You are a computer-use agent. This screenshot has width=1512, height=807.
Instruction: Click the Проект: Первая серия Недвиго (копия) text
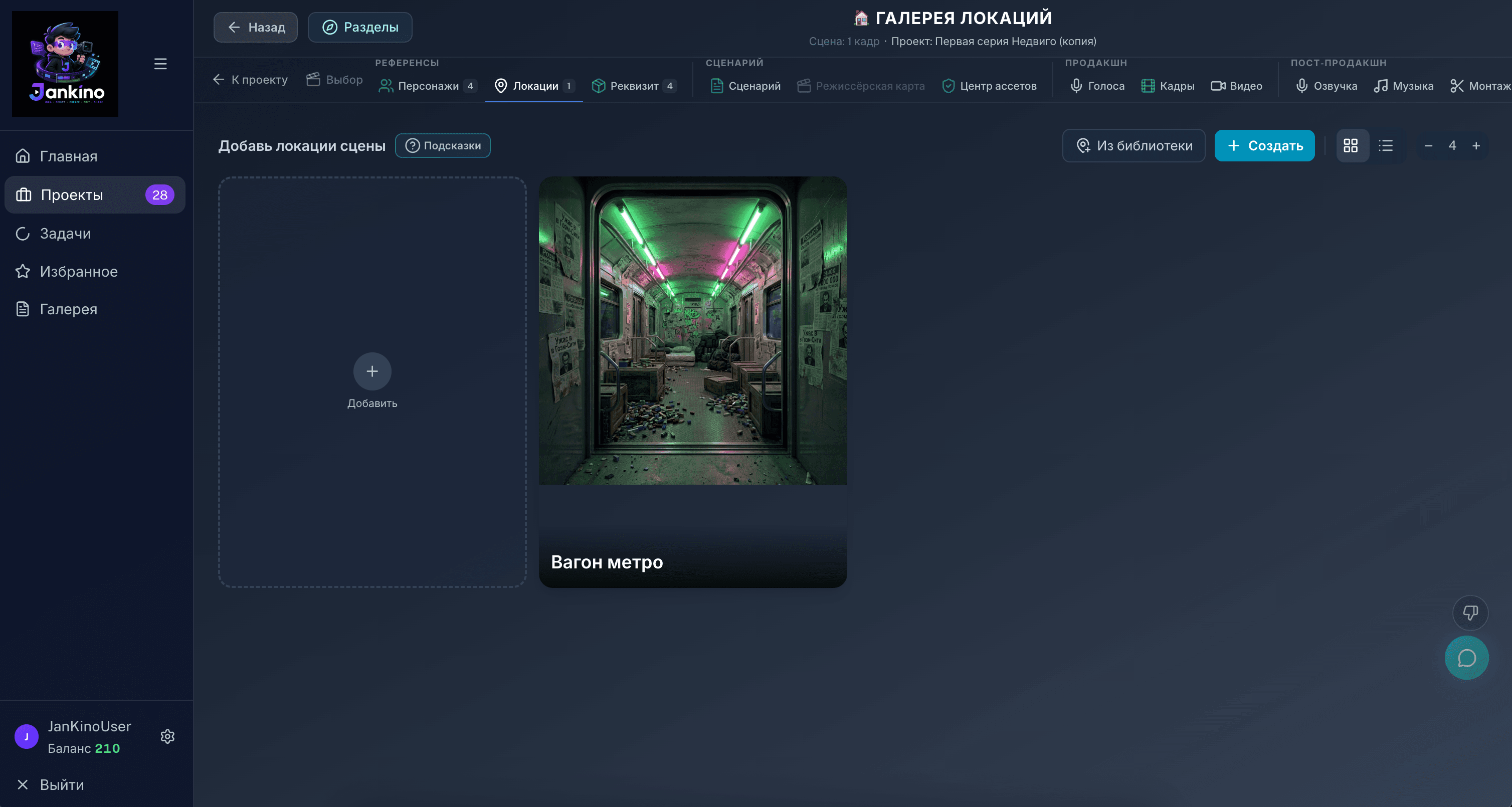click(x=994, y=41)
